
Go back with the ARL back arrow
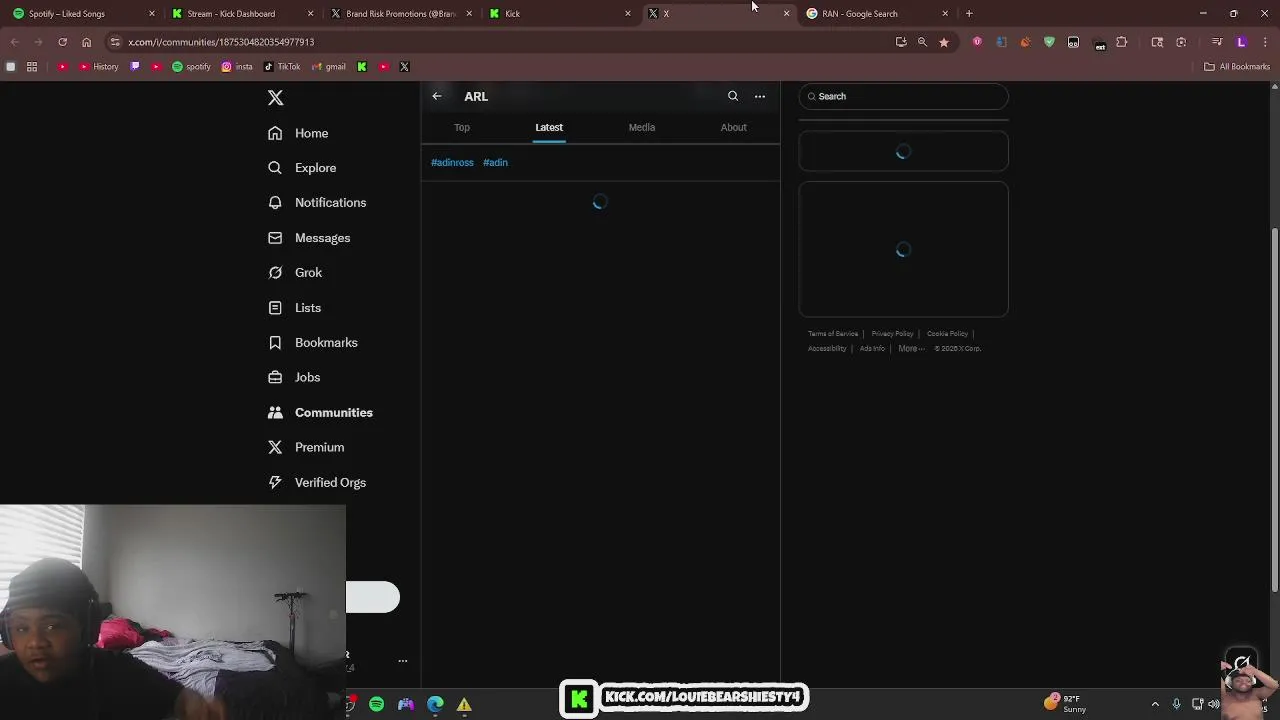[x=437, y=96]
